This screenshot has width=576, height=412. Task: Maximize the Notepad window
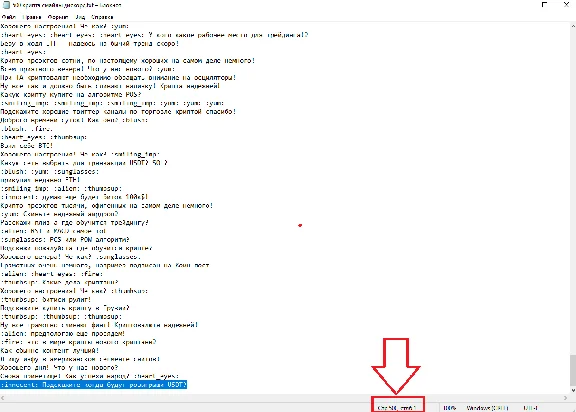point(544,4)
